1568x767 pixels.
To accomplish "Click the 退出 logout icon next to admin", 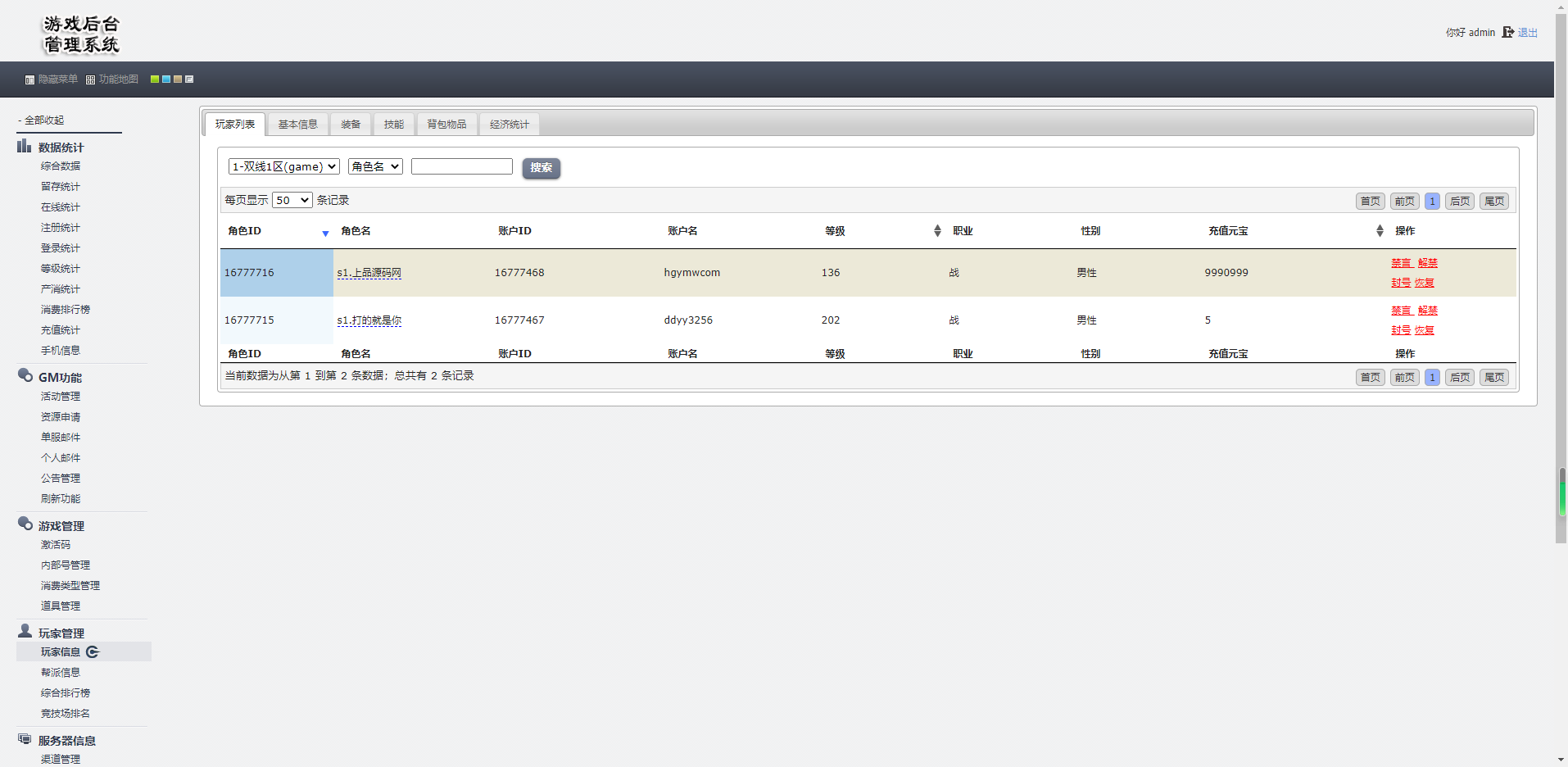I will click(x=1507, y=33).
